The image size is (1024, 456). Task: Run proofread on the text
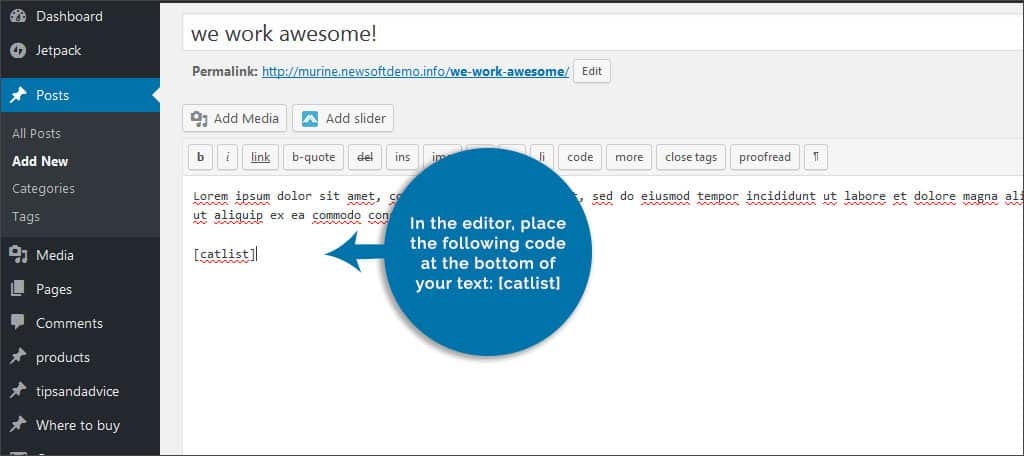765,157
